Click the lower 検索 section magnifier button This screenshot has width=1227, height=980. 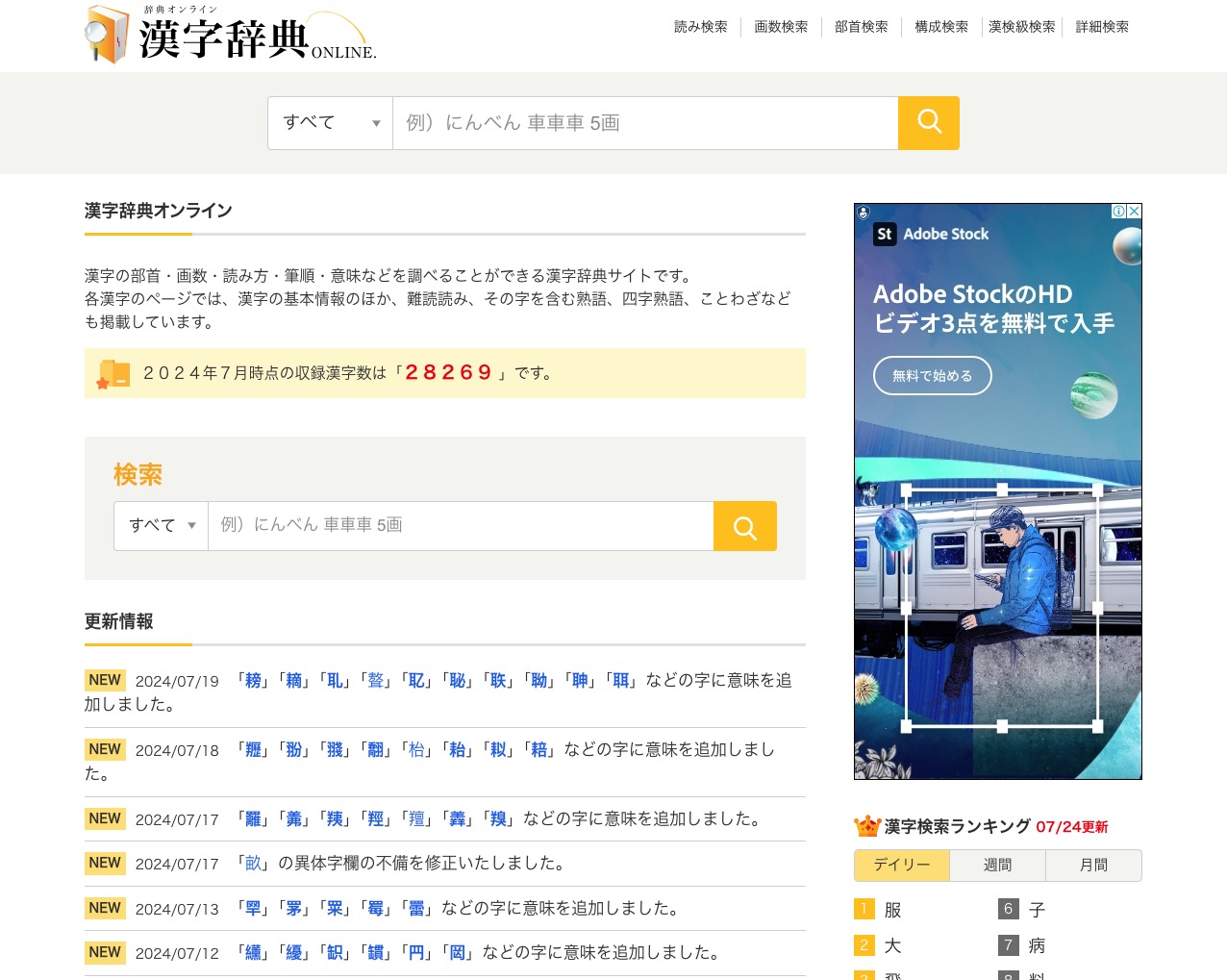tap(744, 526)
